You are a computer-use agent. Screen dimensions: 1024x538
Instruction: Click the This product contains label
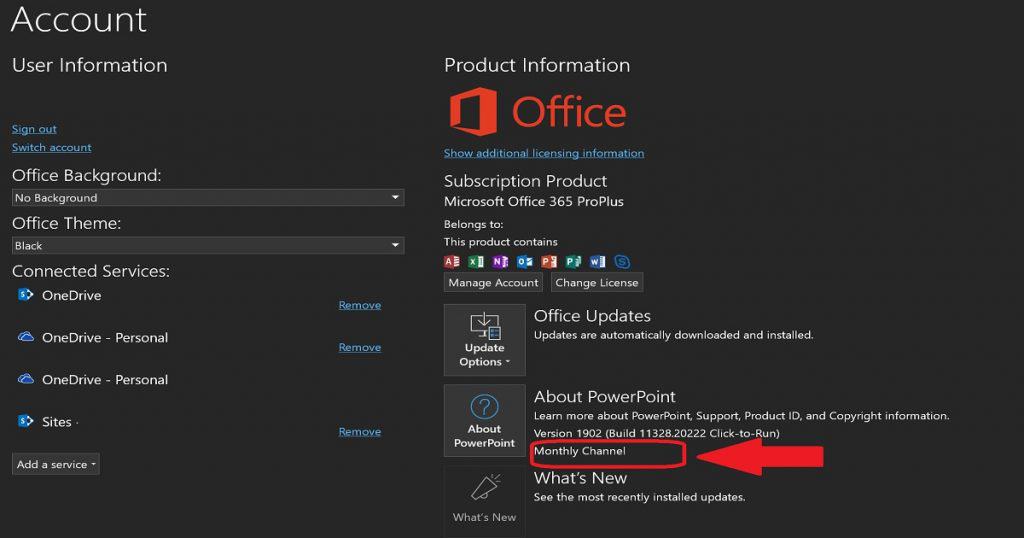click(x=500, y=242)
